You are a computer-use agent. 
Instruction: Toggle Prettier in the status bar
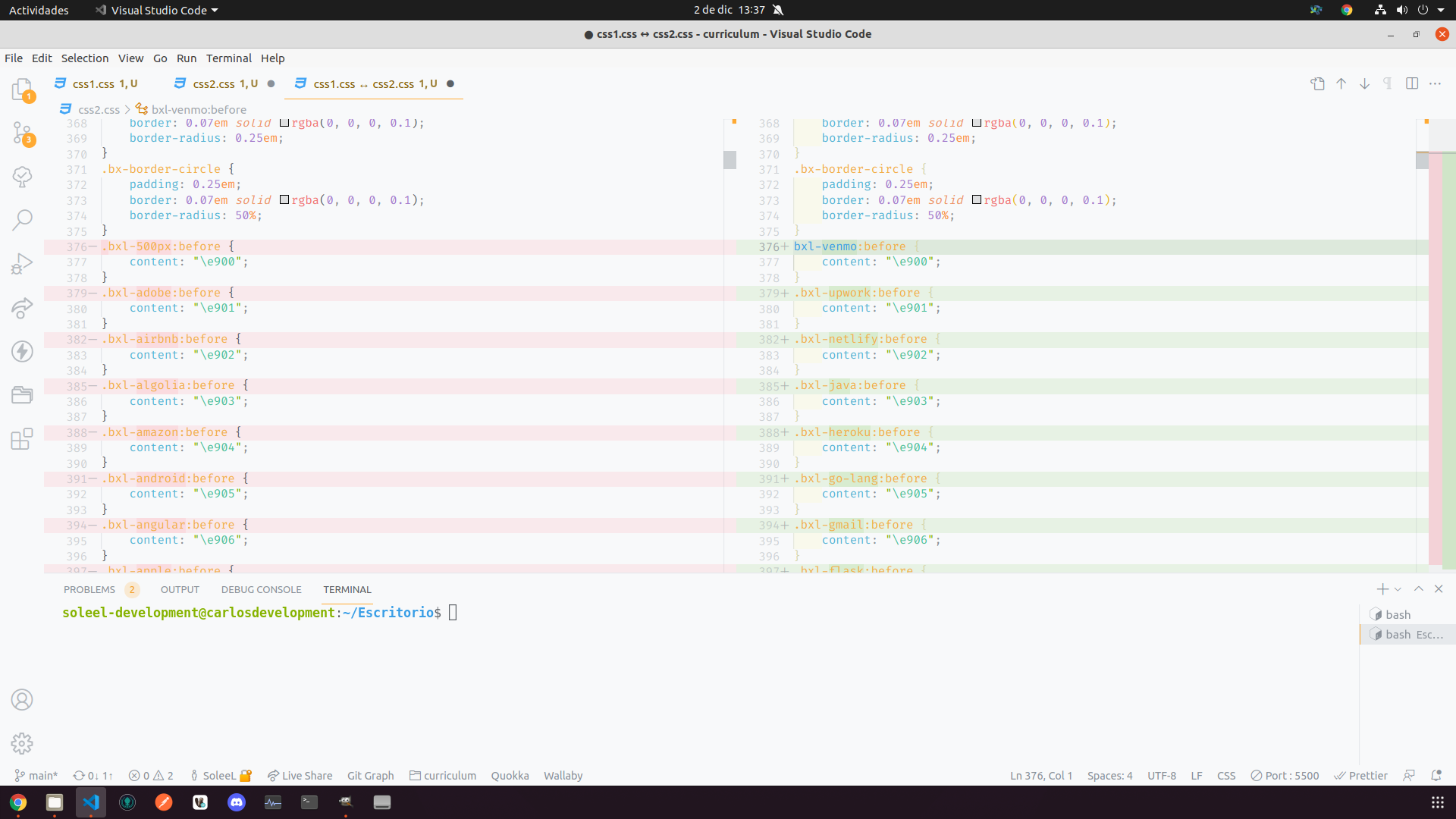(x=1361, y=775)
